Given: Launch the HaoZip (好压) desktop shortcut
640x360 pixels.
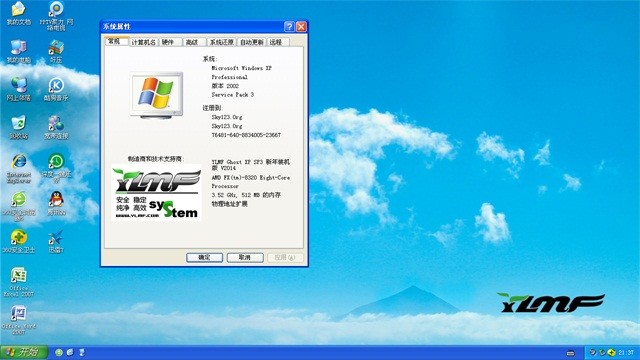Looking at the screenshot, I should pos(56,51).
